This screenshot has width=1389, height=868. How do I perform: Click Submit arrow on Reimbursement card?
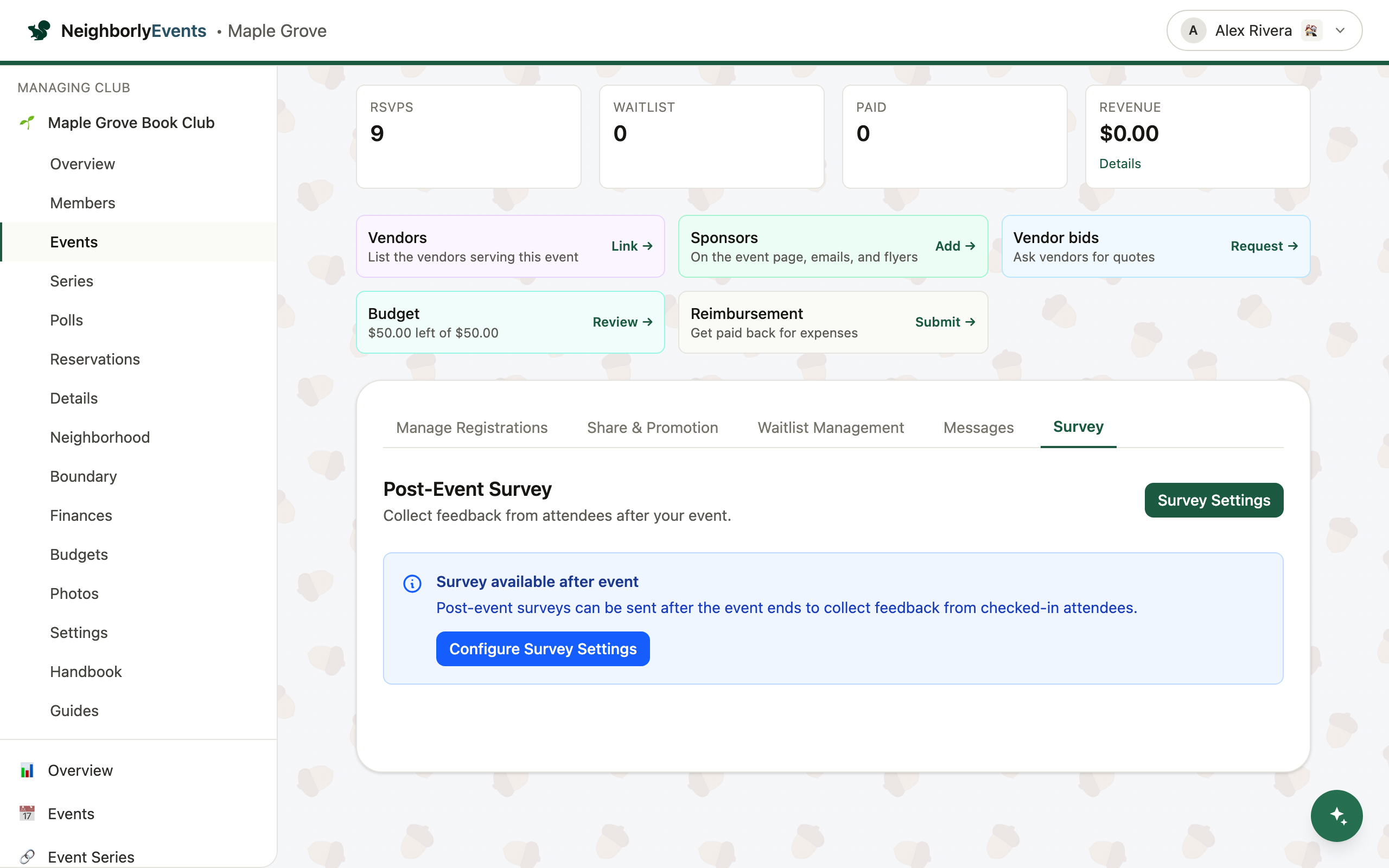pyautogui.click(x=945, y=322)
